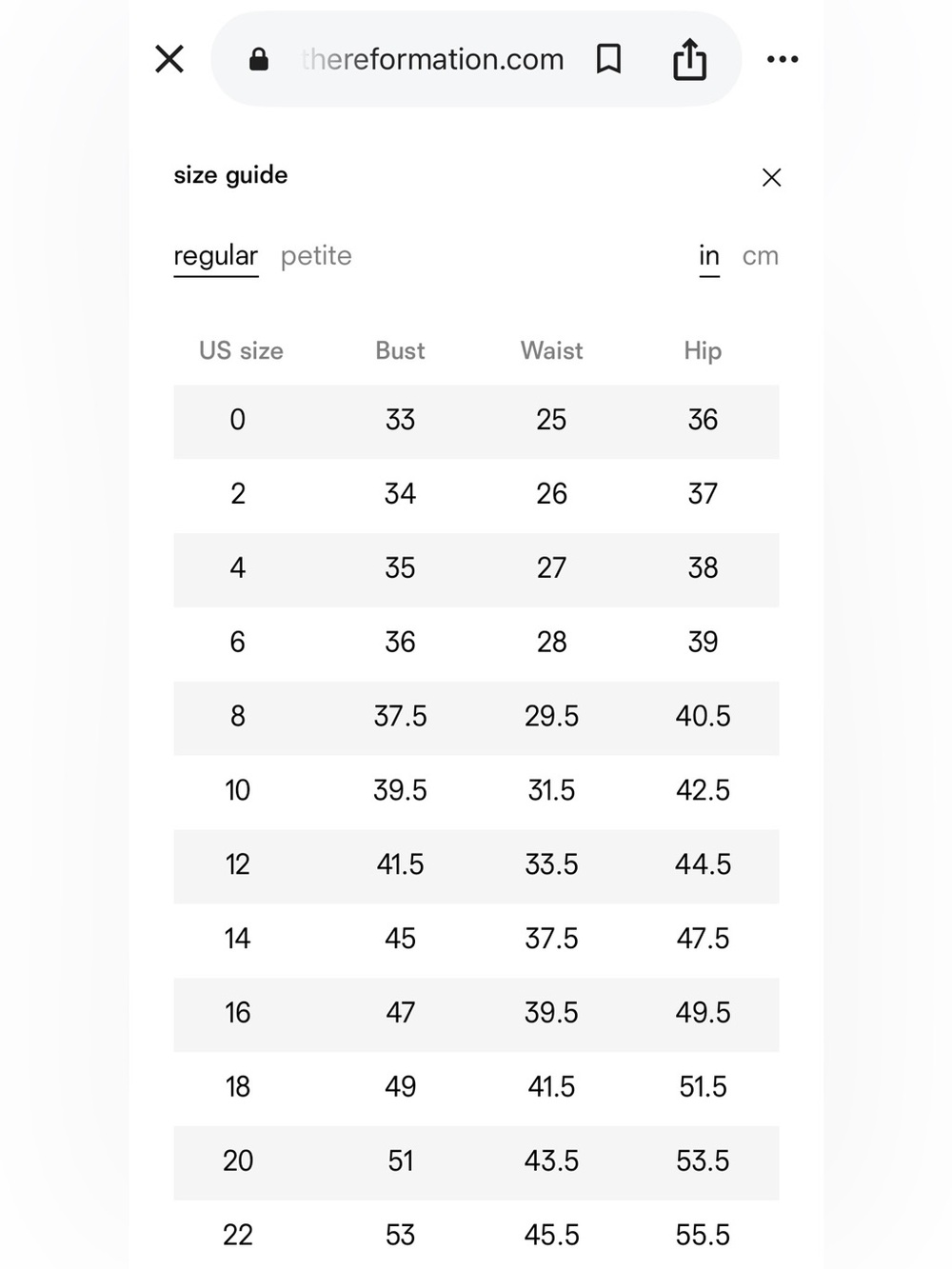Close the size guide panel
This screenshot has width=952, height=1269.
click(772, 178)
